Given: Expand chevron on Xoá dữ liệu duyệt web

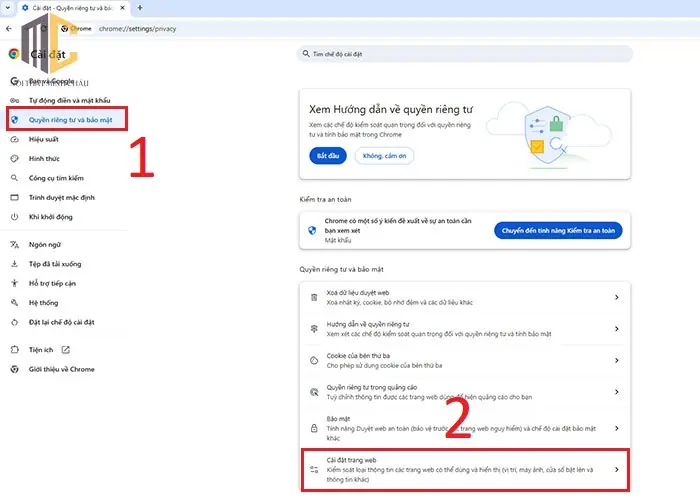Looking at the screenshot, I should [617, 297].
